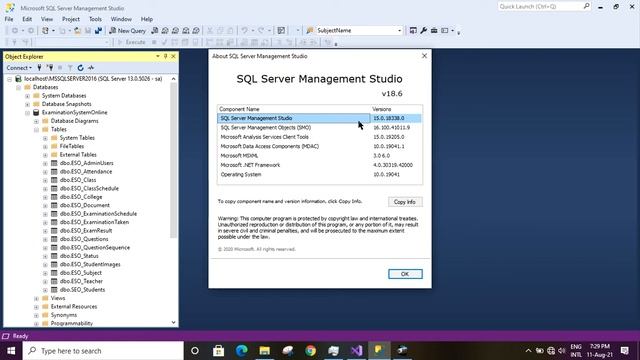Open File Explorer from the taskbar
The height and width of the screenshot is (360, 640).
click(x=264, y=351)
